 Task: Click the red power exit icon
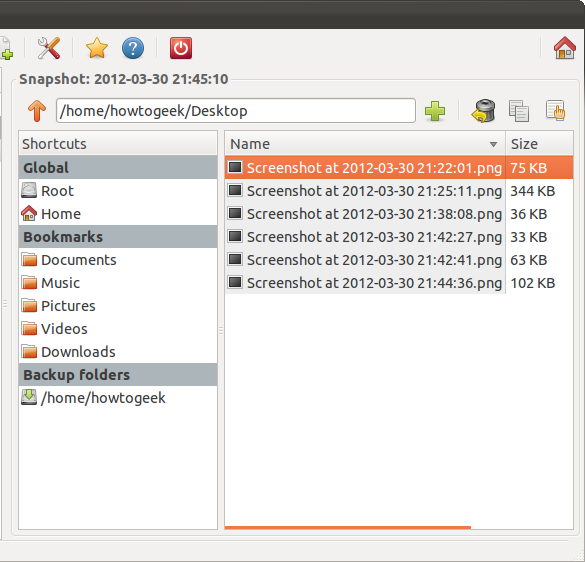pos(181,48)
